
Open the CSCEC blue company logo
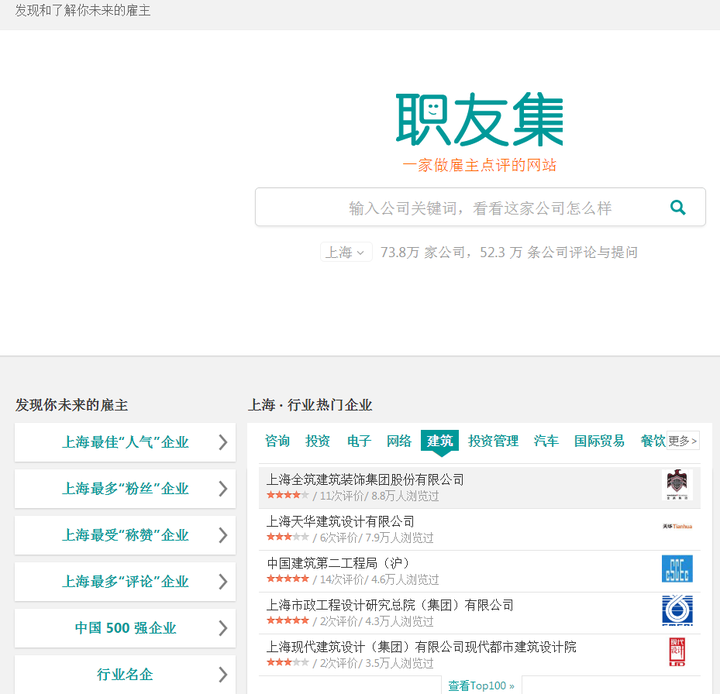click(677, 569)
